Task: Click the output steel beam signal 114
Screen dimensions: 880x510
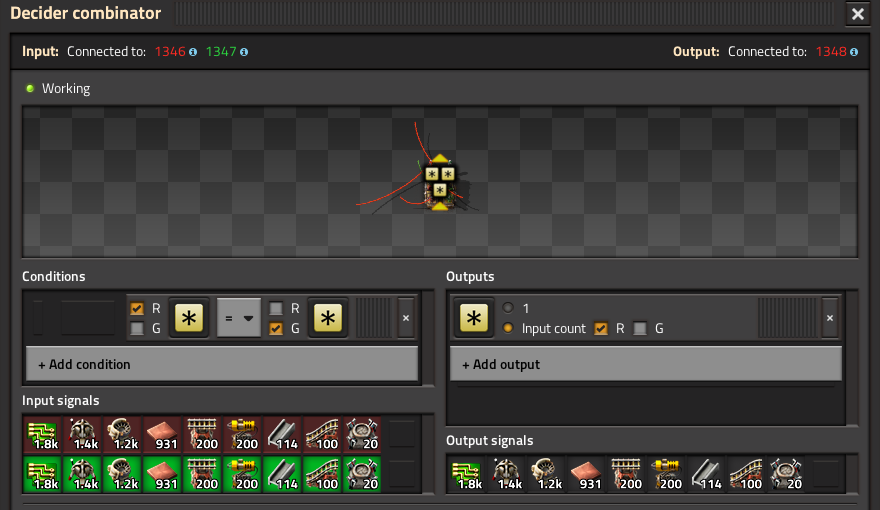Action: point(707,475)
